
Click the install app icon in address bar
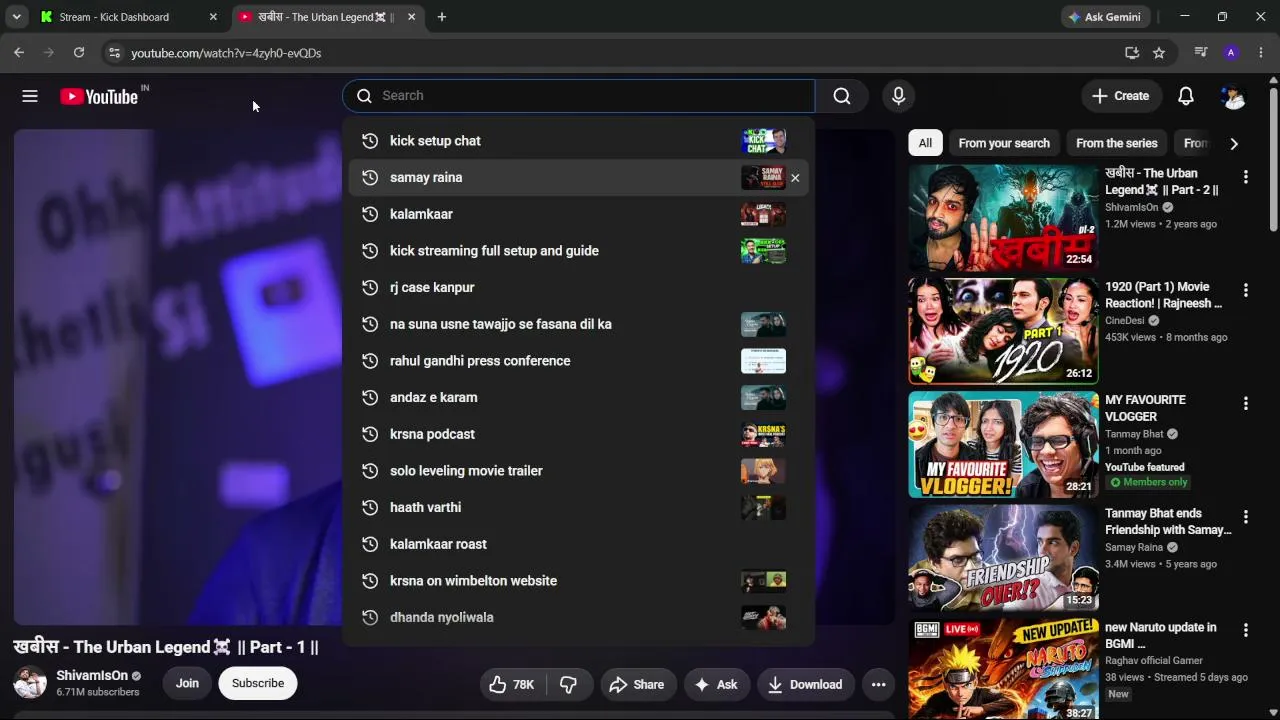tap(1132, 53)
